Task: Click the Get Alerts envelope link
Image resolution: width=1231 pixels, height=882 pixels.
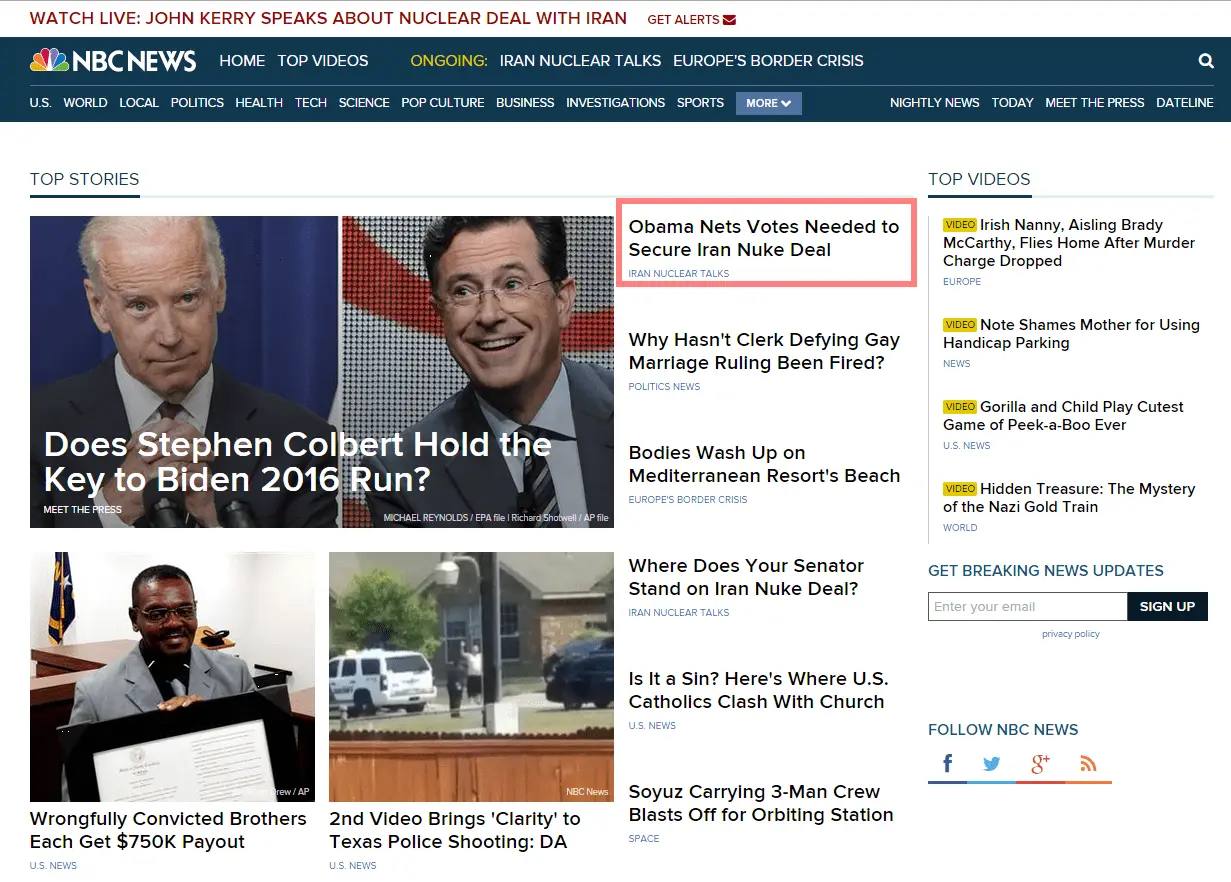Action: pos(691,19)
